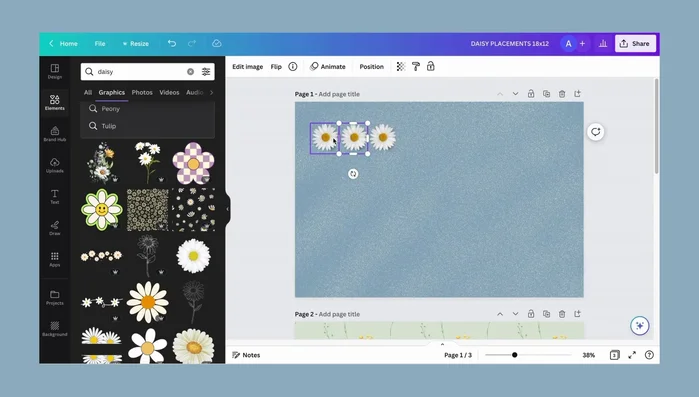Open the Resize dropdown
The height and width of the screenshot is (397, 699).
pos(136,43)
